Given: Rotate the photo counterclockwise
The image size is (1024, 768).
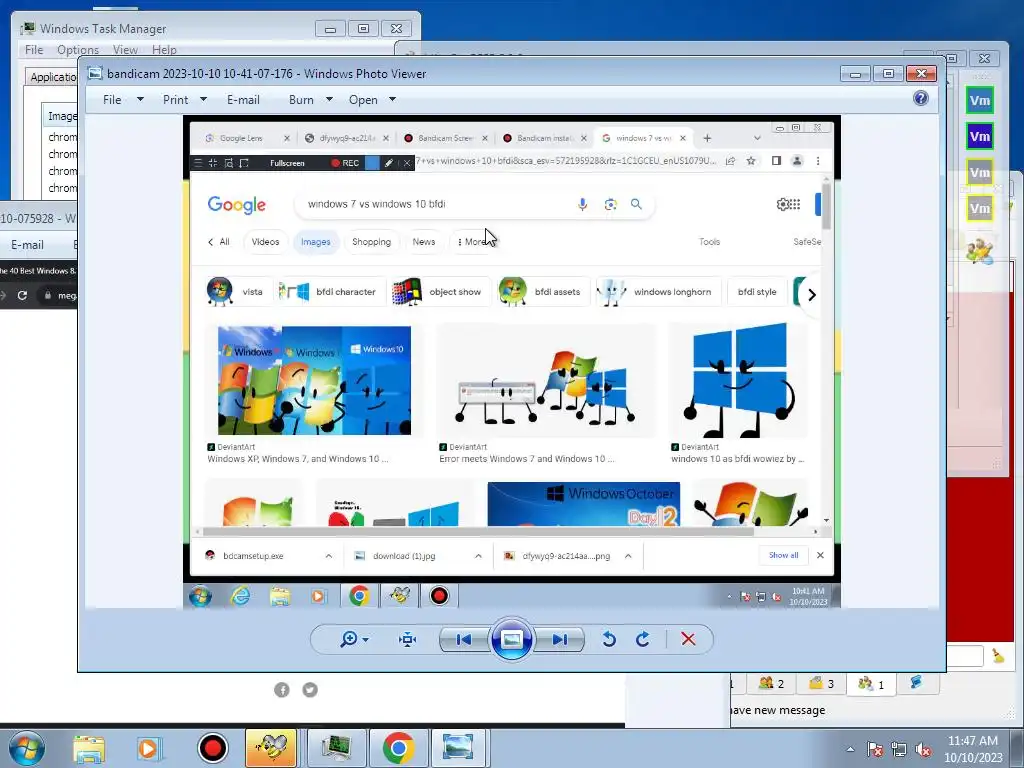Looking at the screenshot, I should click(609, 639).
